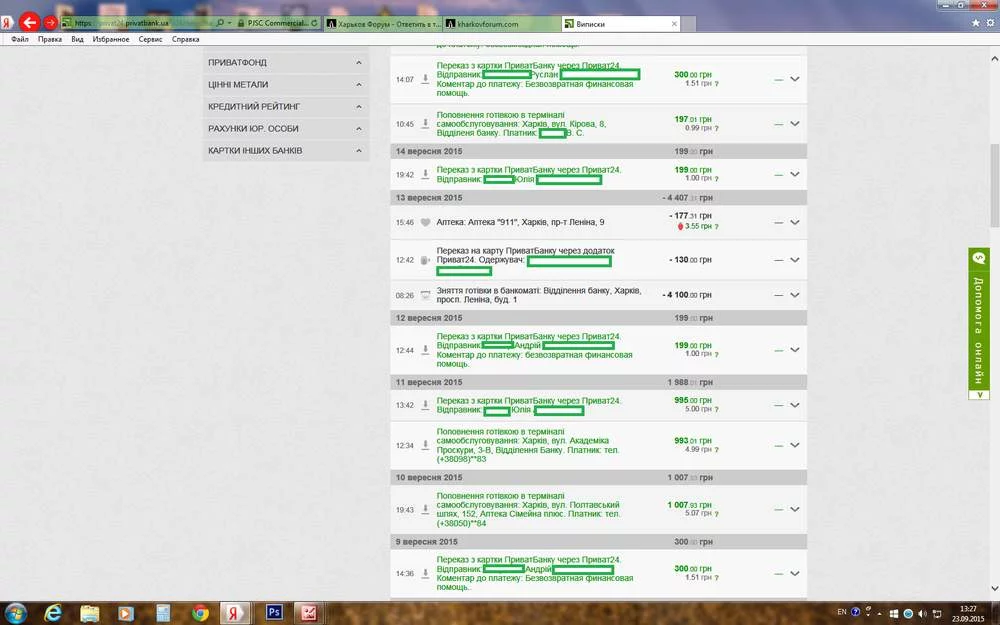Open File Explorer folder in taskbar
The image size is (1000, 625).
click(89, 613)
